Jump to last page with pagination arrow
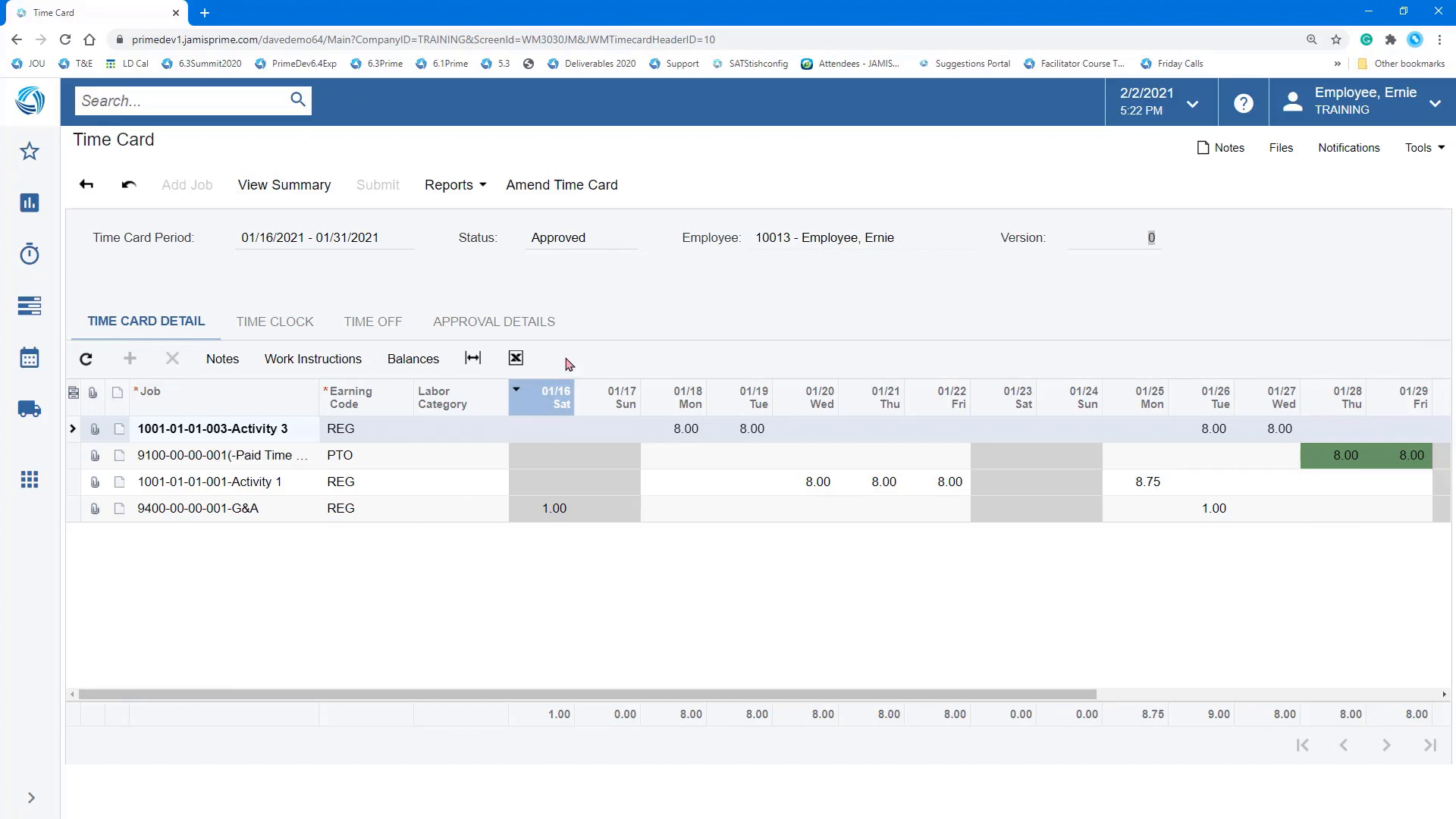1456x819 pixels. 1429,745
